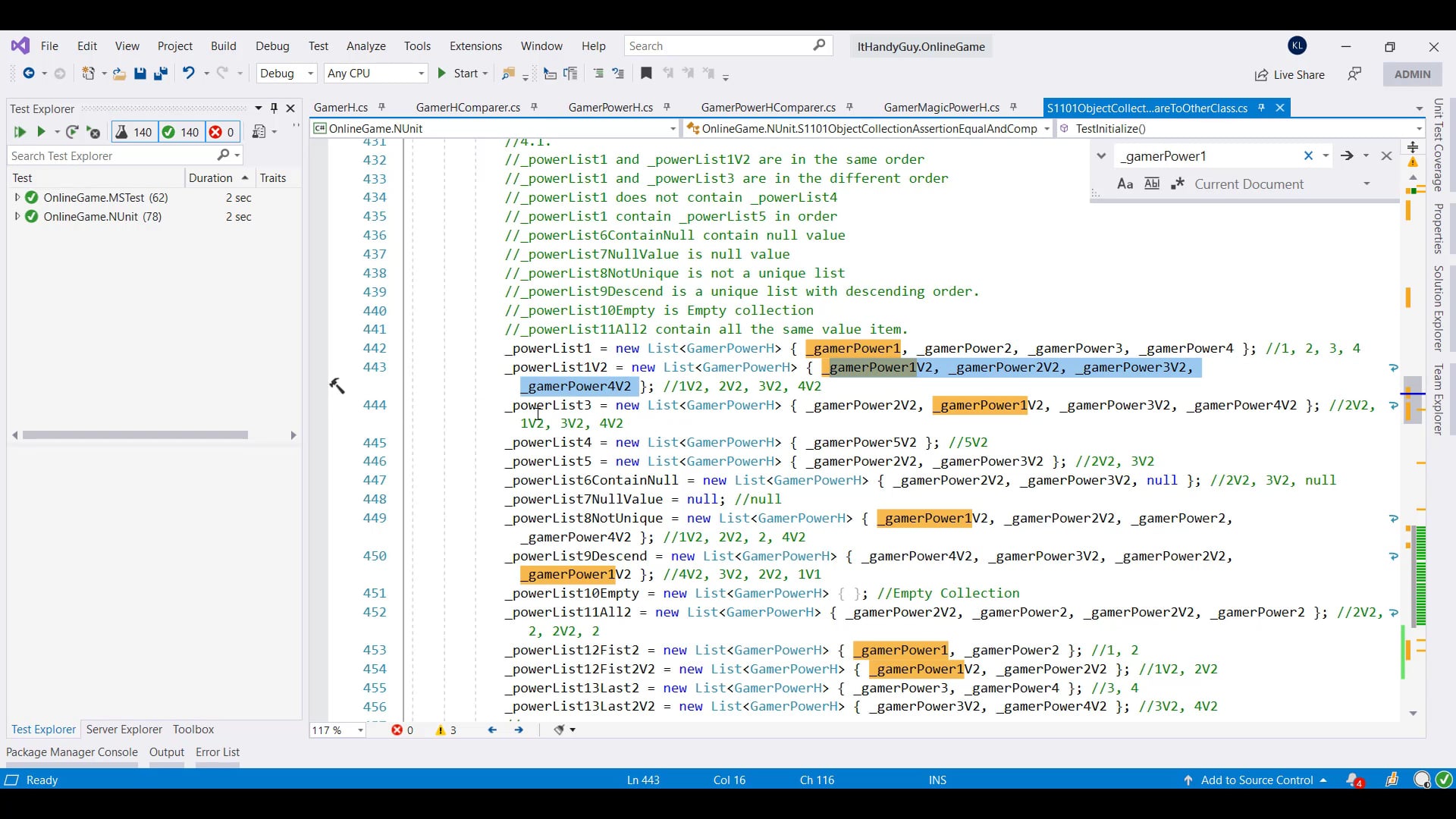
Task: Click Add to Source Control
Action: click(1255, 780)
